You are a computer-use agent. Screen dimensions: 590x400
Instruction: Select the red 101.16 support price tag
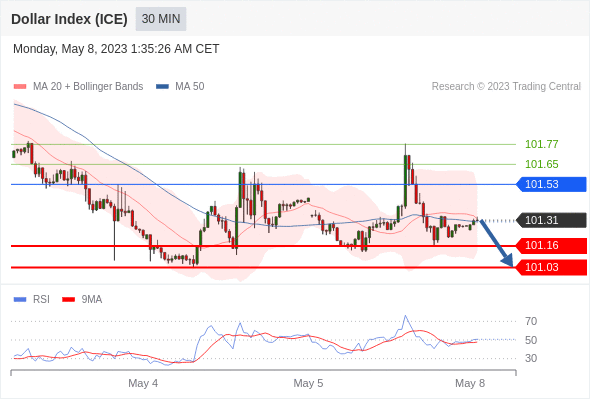[x=552, y=245]
